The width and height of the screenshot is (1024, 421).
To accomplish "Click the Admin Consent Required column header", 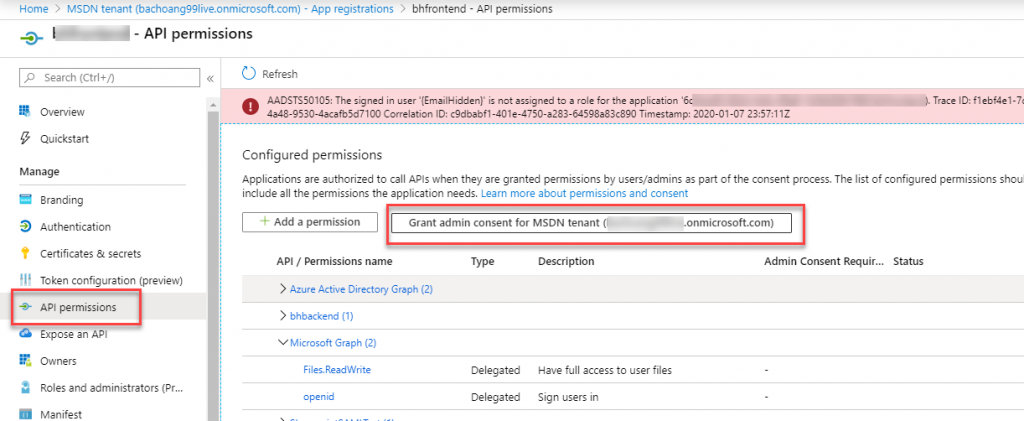I will 824,261.
